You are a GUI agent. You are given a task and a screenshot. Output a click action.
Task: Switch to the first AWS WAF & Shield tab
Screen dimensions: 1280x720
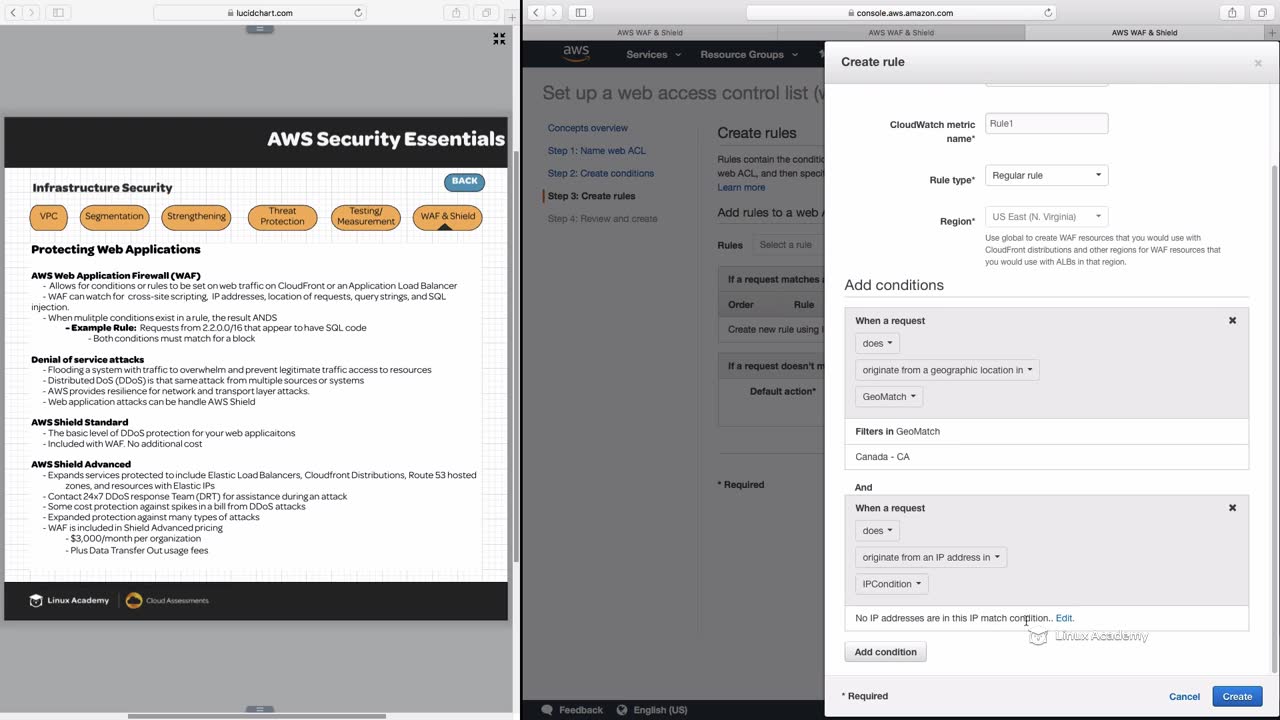650,32
